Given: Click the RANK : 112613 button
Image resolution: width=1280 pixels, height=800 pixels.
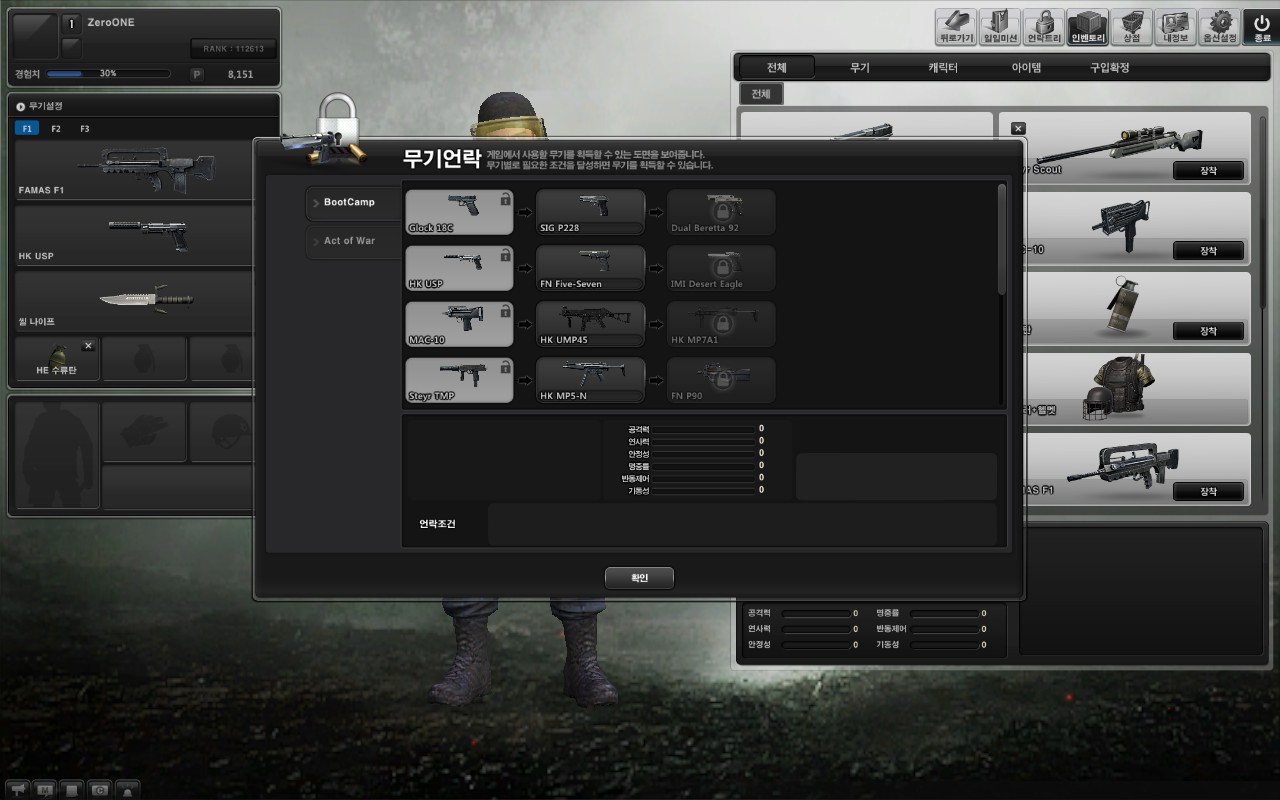Looking at the screenshot, I should click(x=233, y=48).
